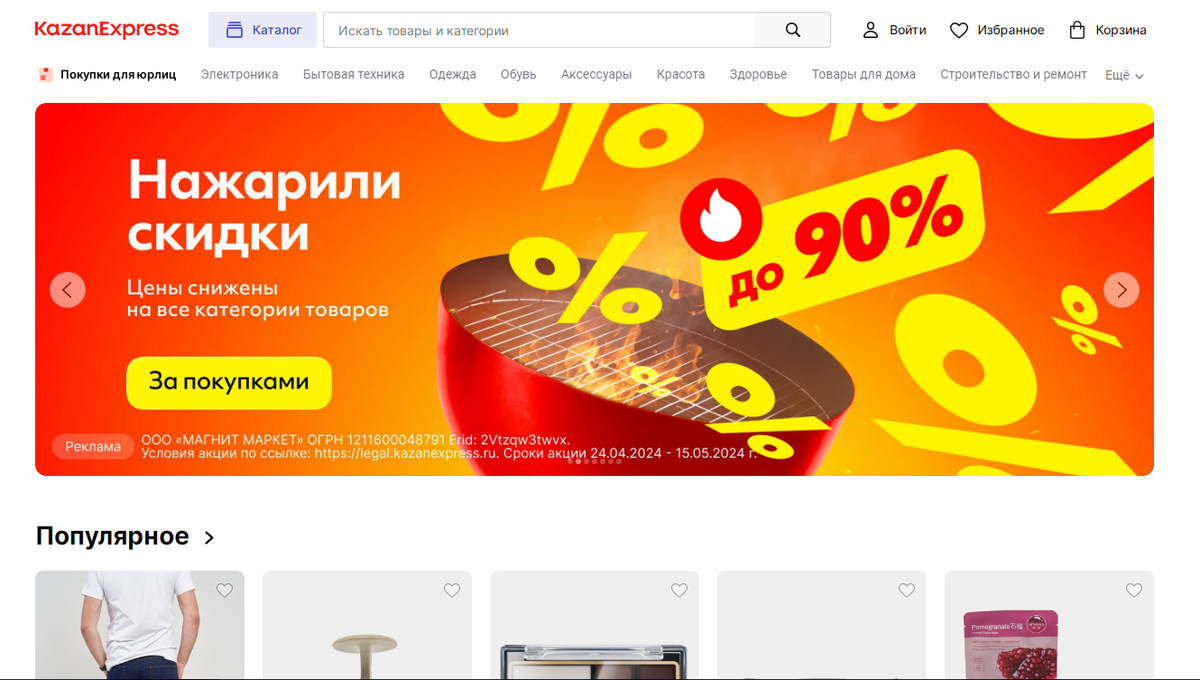The image size is (1200, 680).
Task: Click the За покупками button
Action: coord(229,382)
